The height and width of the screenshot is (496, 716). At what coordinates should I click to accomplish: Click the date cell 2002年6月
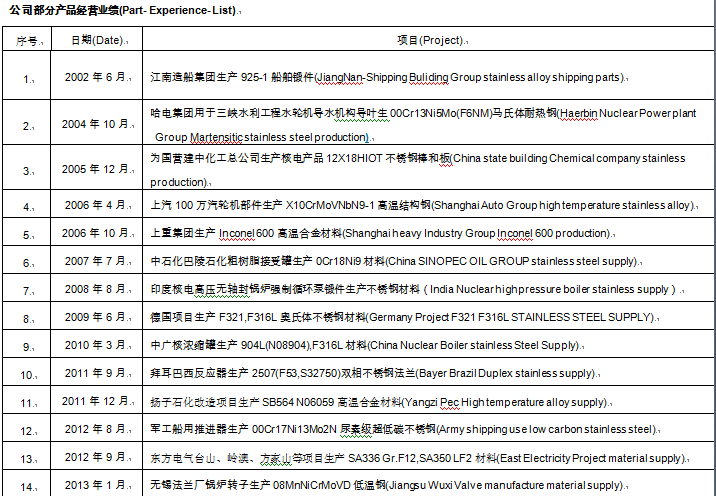[x=96, y=77]
